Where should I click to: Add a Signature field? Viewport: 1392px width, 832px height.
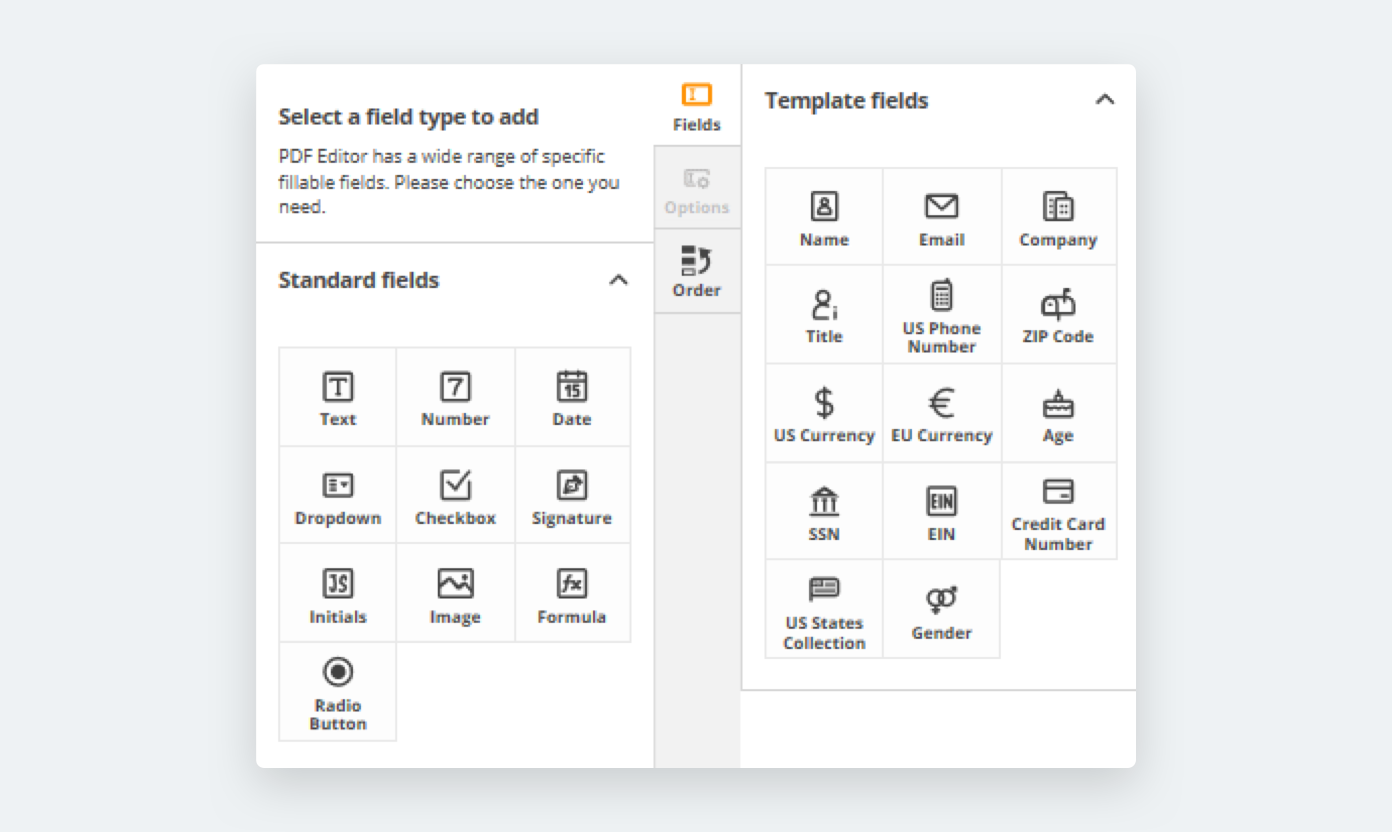(x=572, y=496)
